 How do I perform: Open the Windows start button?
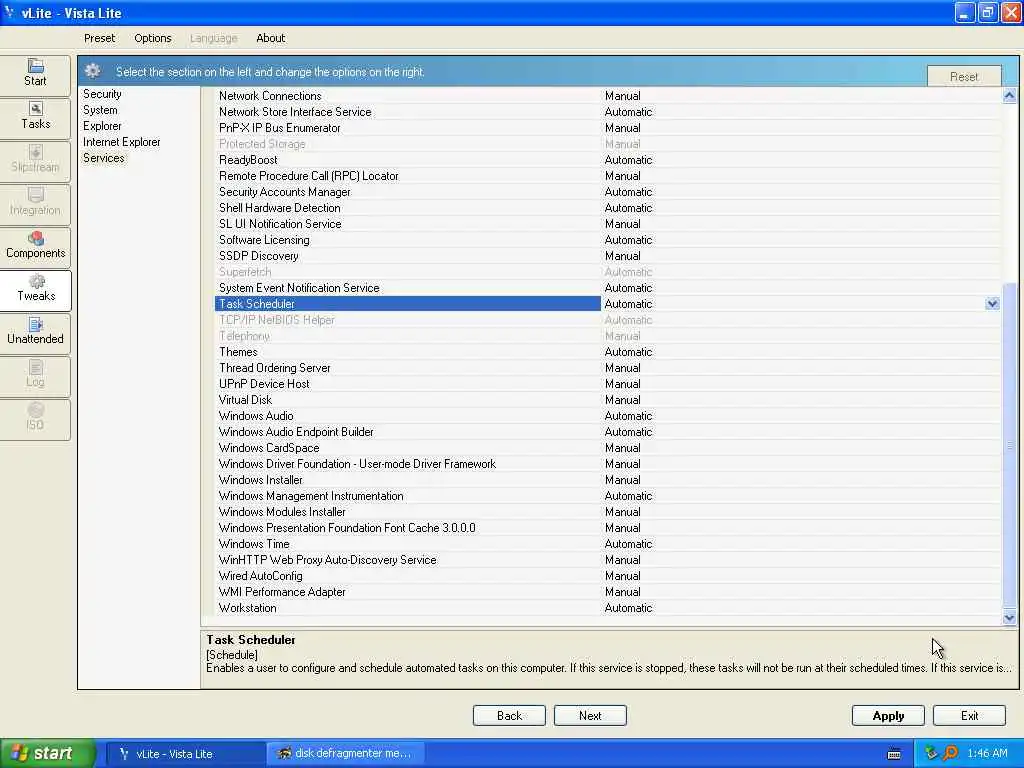[x=46, y=753]
